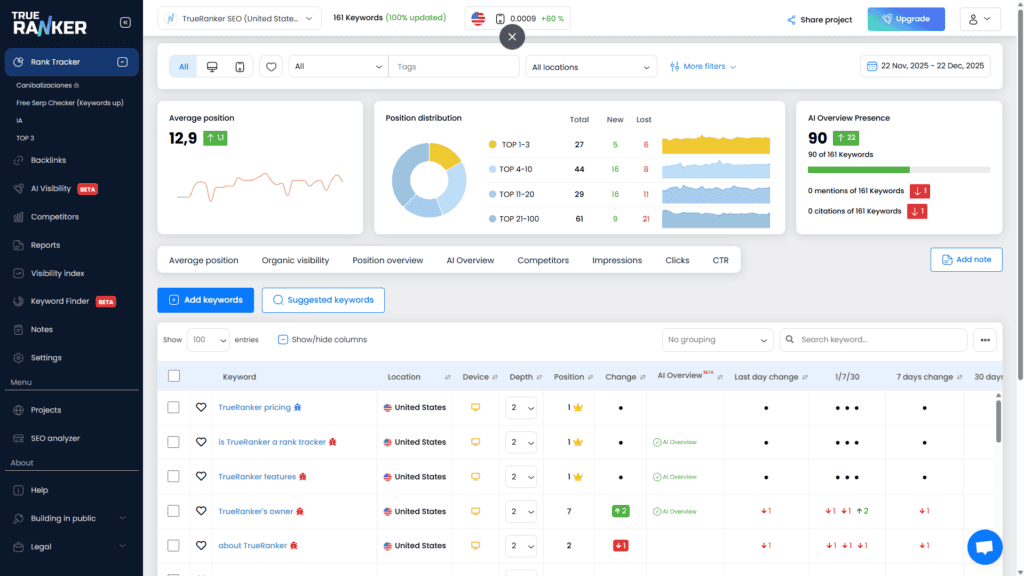Favorite the keyword 'about TrueRanker' with heart toggle
The width and height of the screenshot is (1024, 576).
tap(202, 545)
